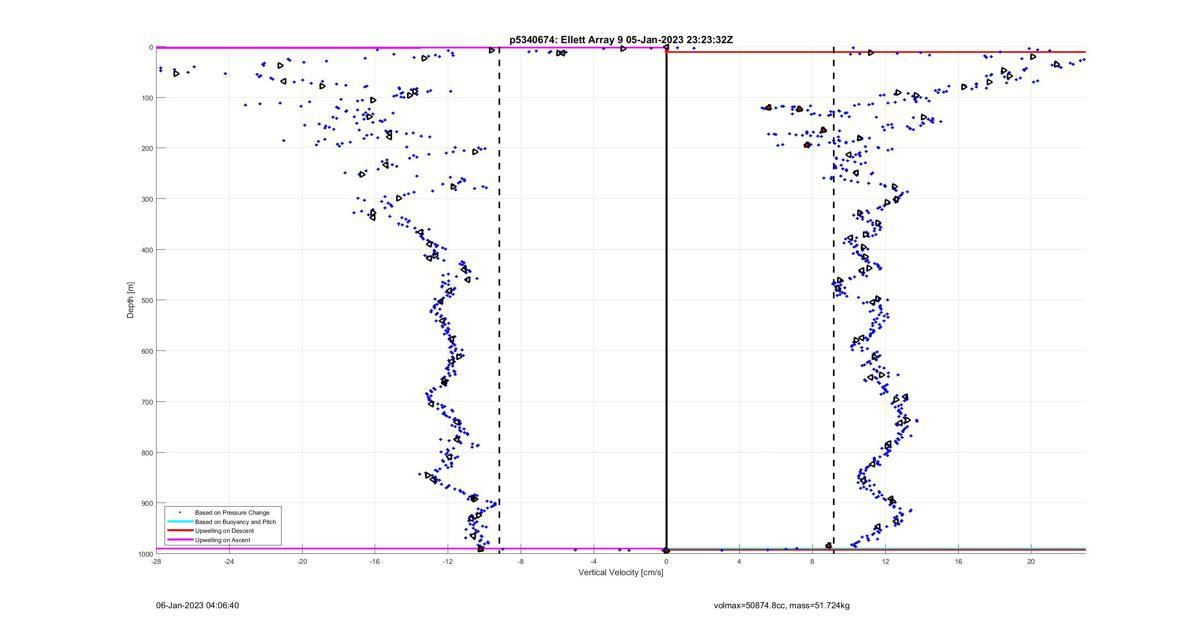Click depth axis tick label '500'
Image resolution: width=1200 pixels, height=622 pixels.
pos(146,300)
